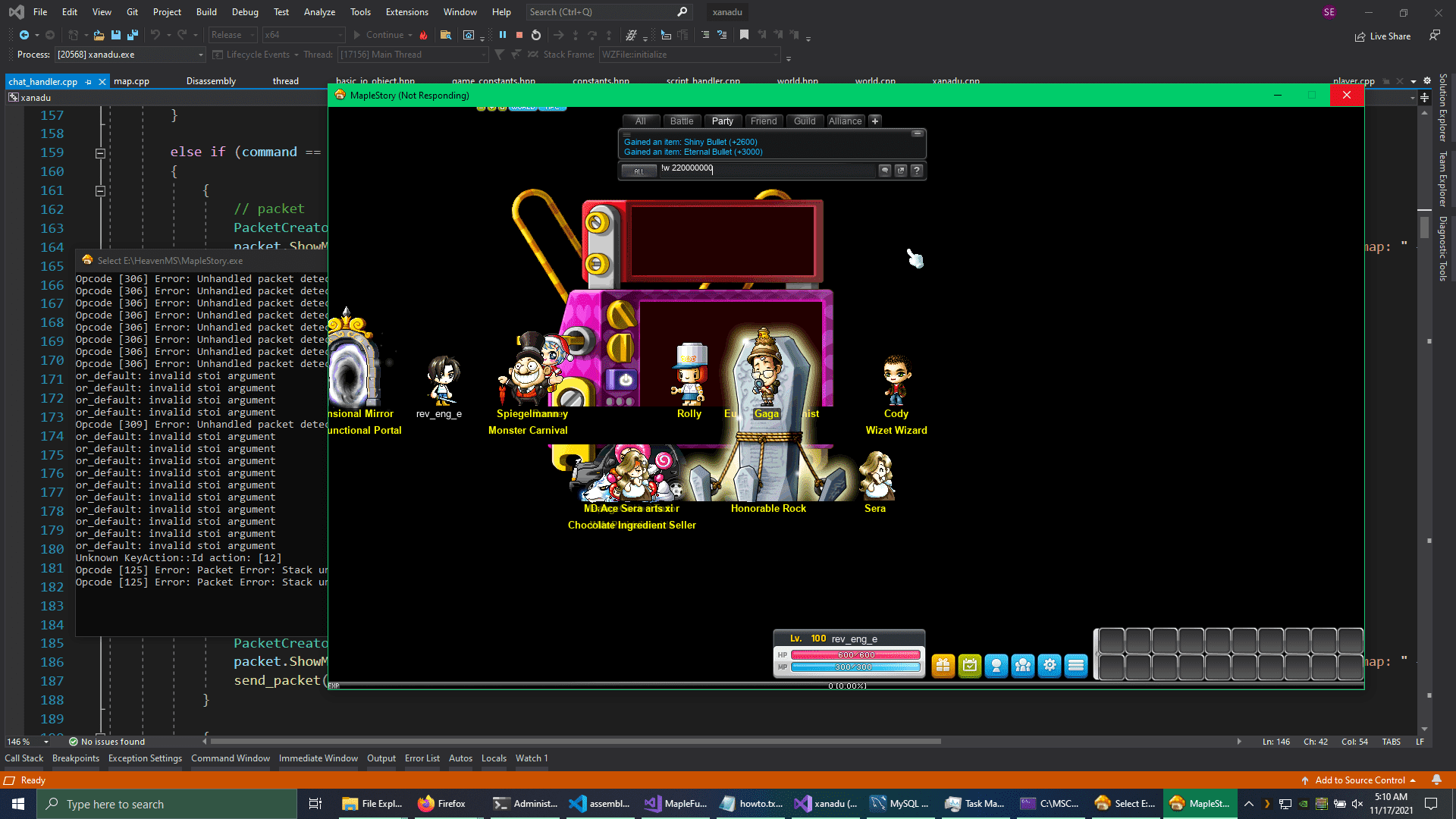Open Task Manager from the taskbar
The width and height of the screenshot is (1456, 819).
pyautogui.click(x=975, y=804)
